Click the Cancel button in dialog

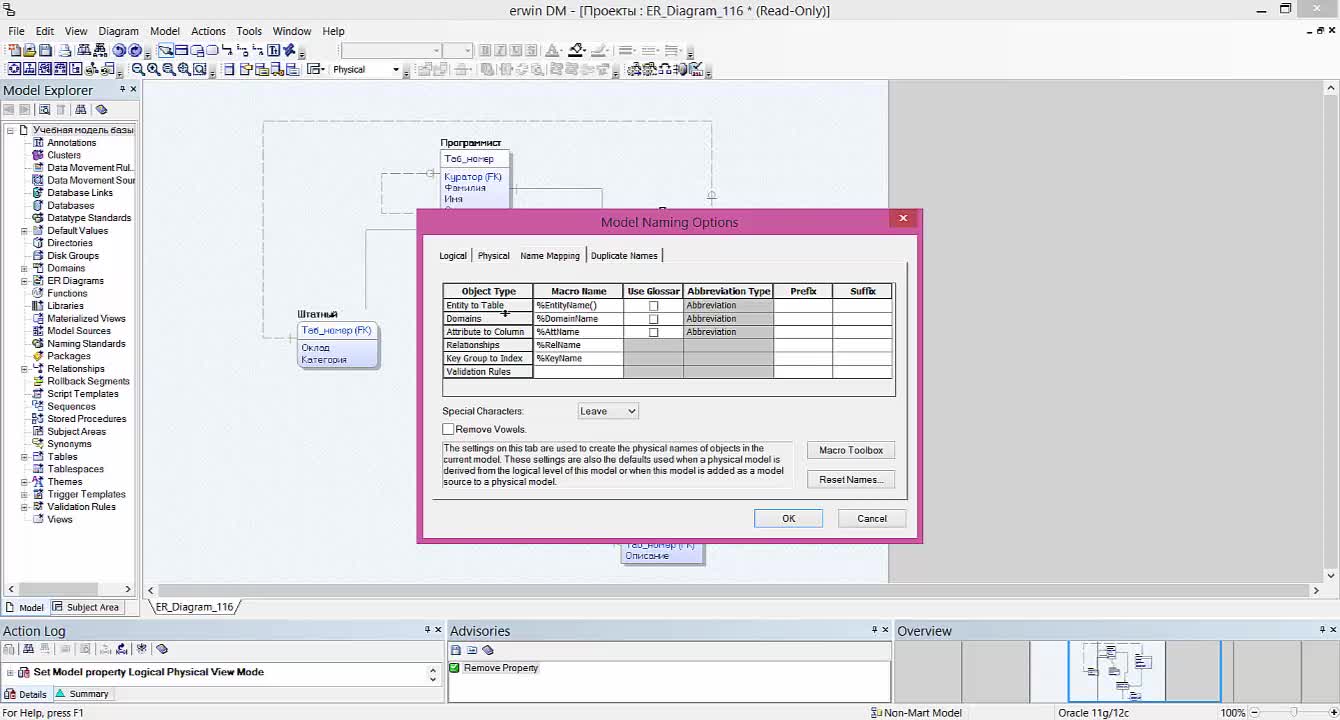[871, 518]
